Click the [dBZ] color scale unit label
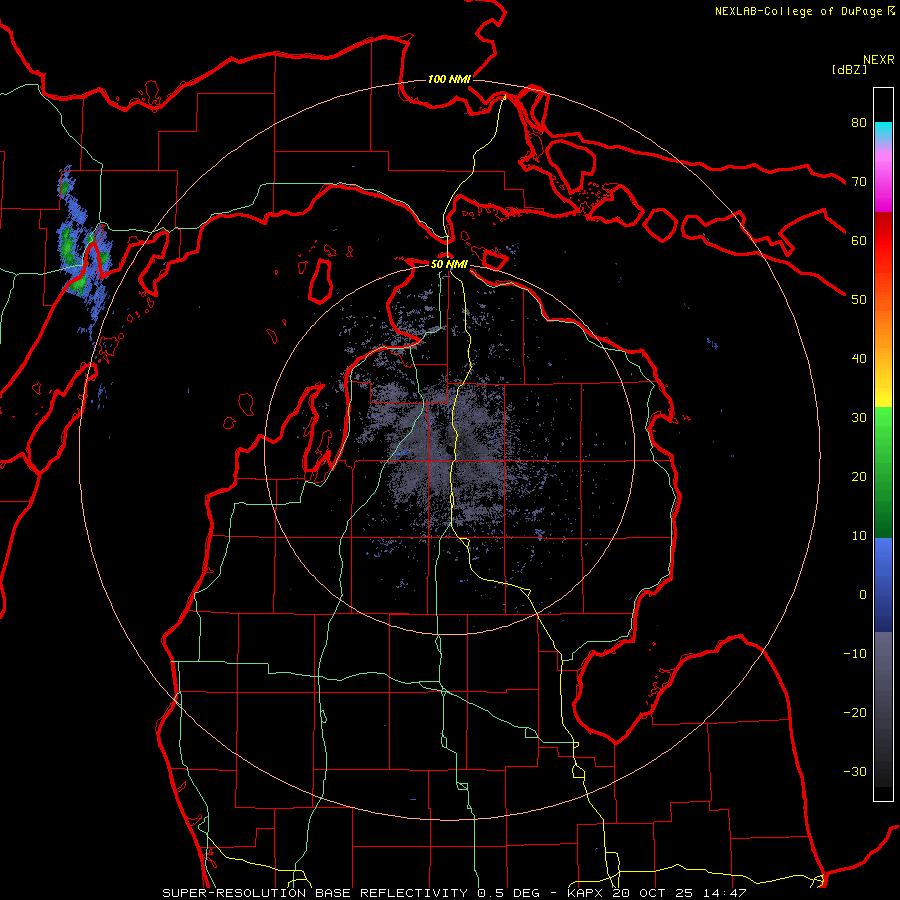900x900 pixels. click(x=849, y=69)
